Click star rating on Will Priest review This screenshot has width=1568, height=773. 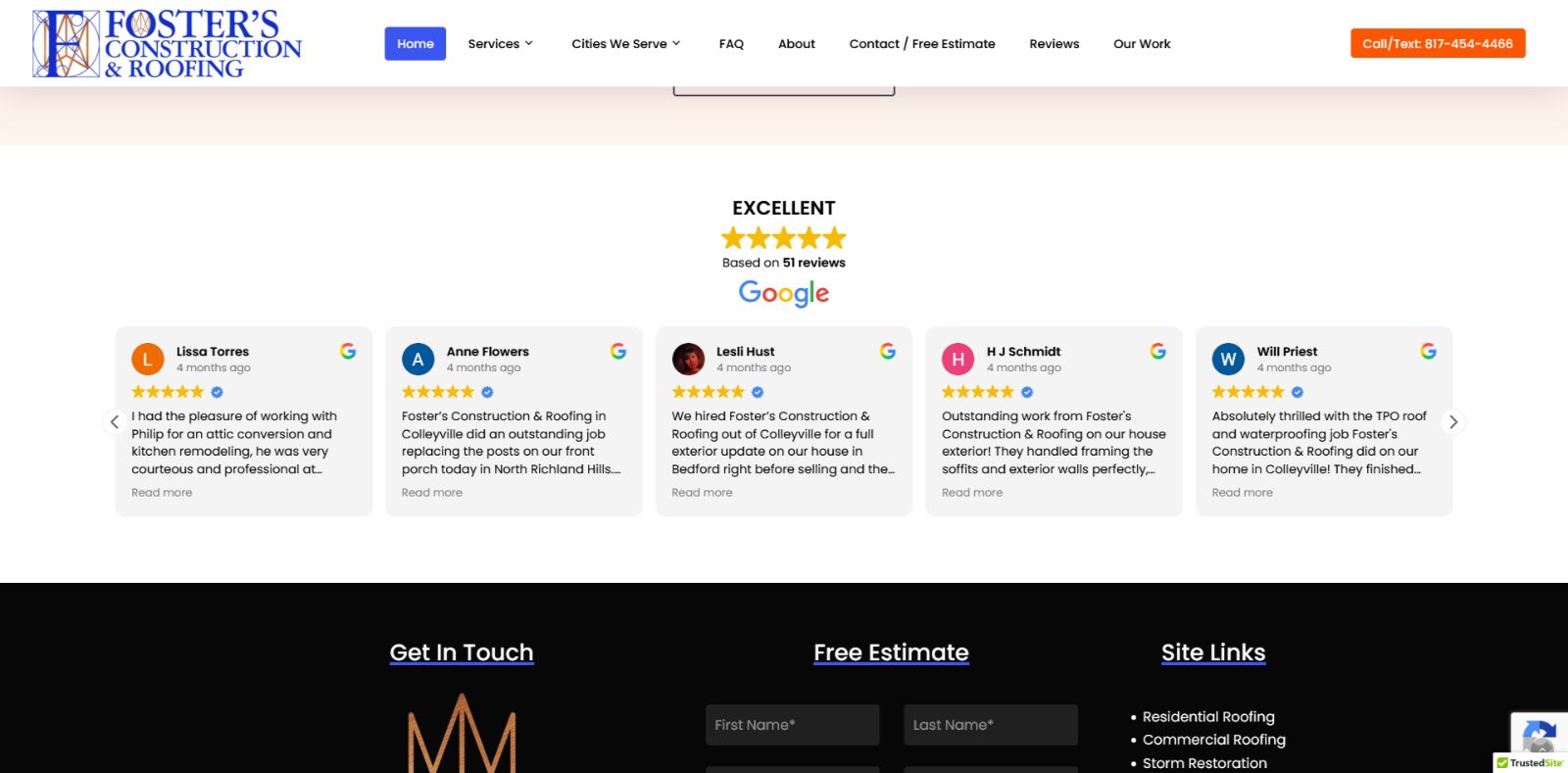(1249, 392)
